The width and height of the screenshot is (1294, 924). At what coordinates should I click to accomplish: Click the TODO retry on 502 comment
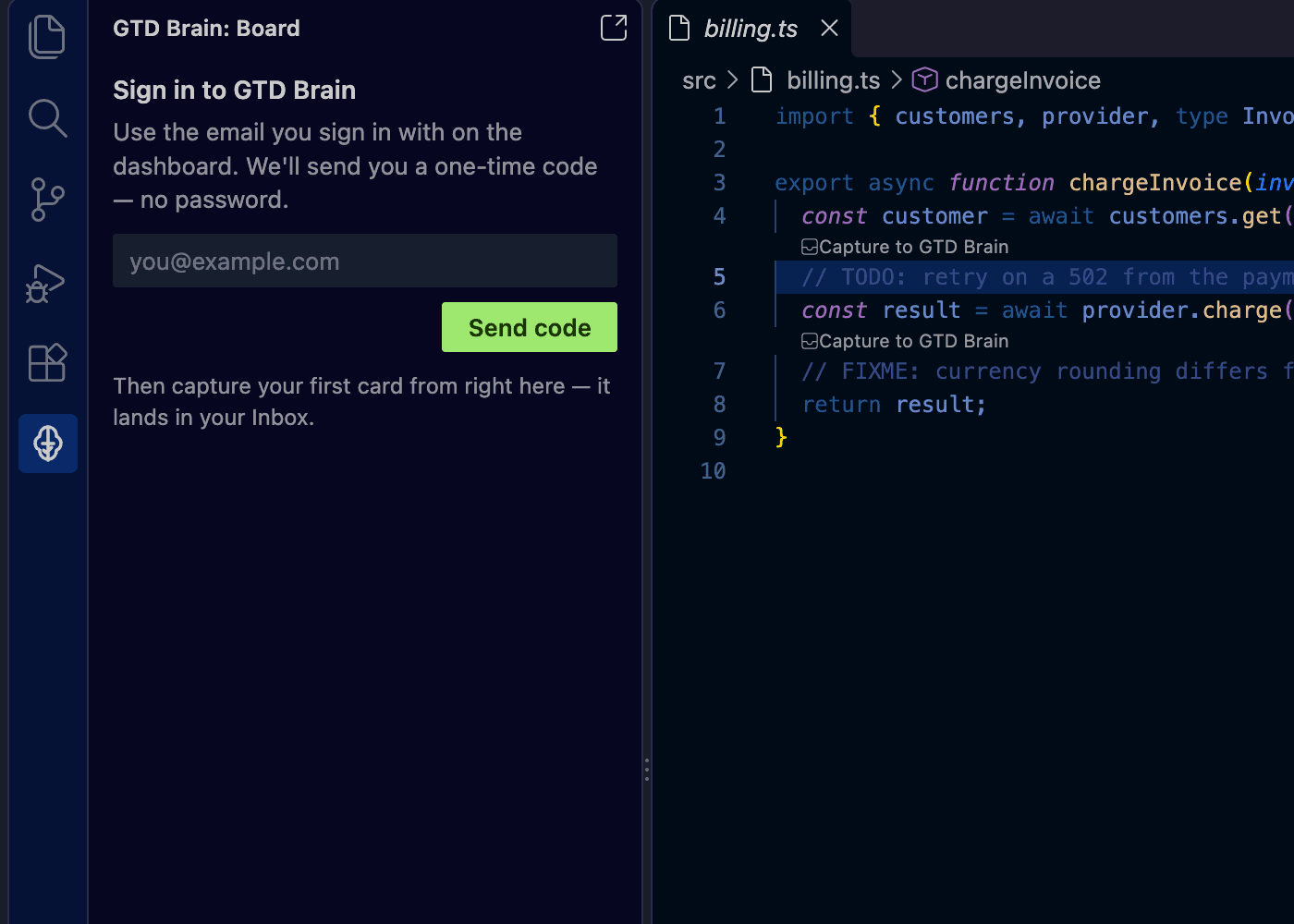[x=1047, y=277]
